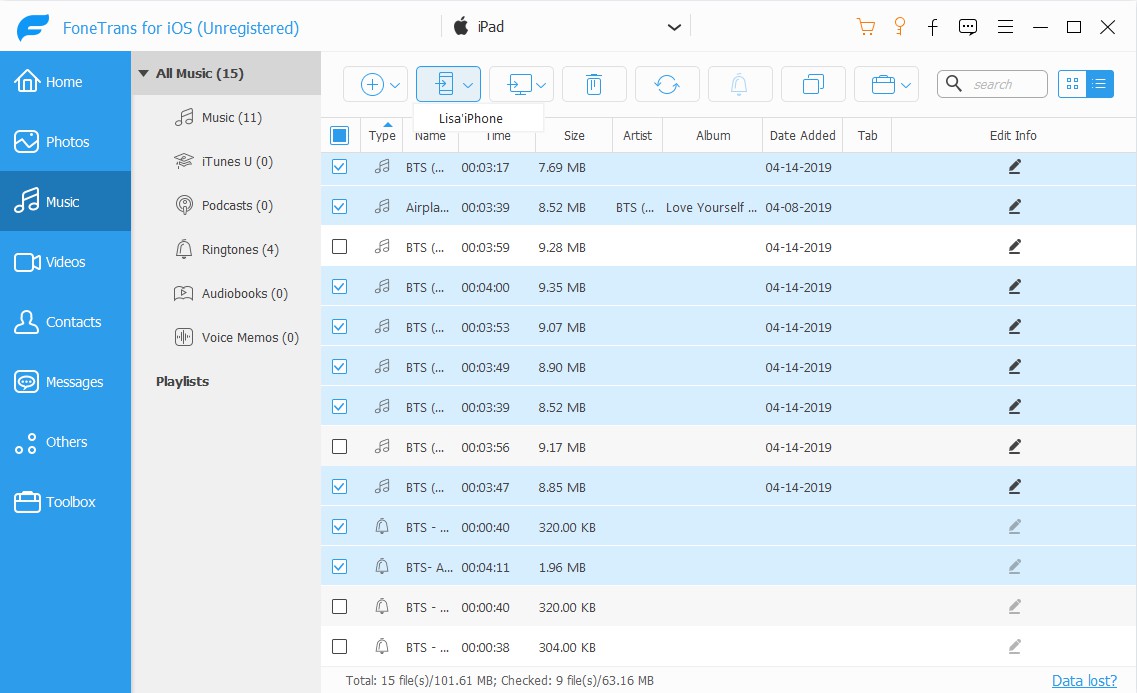Click the Add files plus button
1137x693 pixels.
coord(372,85)
